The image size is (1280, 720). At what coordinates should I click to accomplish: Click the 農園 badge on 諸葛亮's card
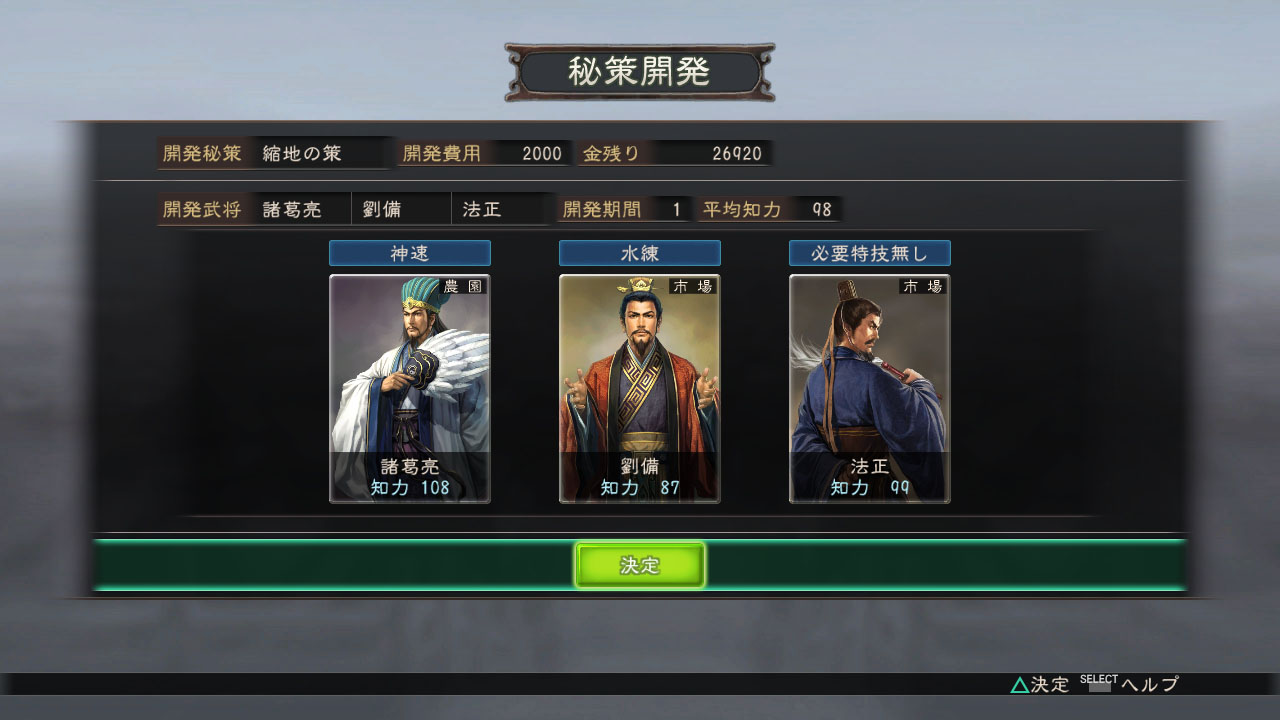point(463,286)
